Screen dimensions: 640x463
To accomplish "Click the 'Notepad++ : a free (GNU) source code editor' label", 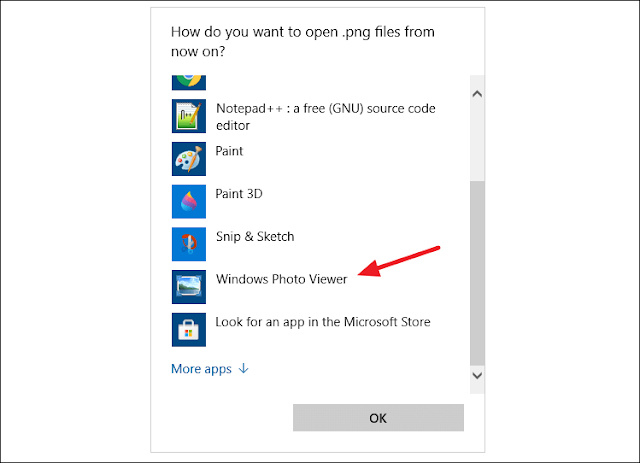I will [x=326, y=117].
